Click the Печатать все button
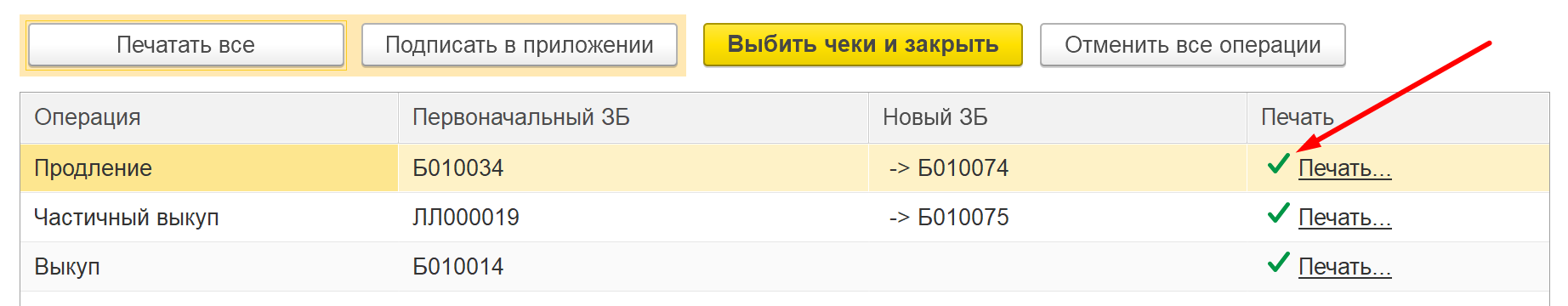 186,45
